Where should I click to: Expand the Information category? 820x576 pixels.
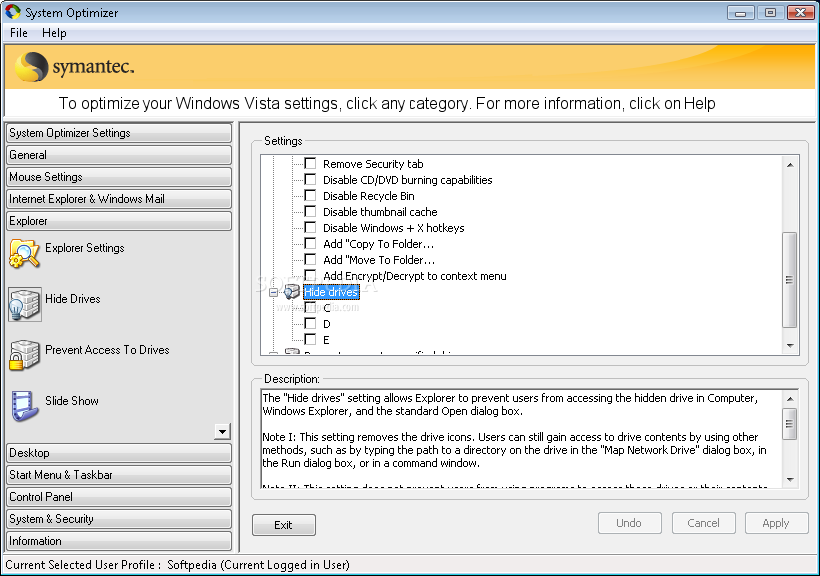(x=119, y=541)
